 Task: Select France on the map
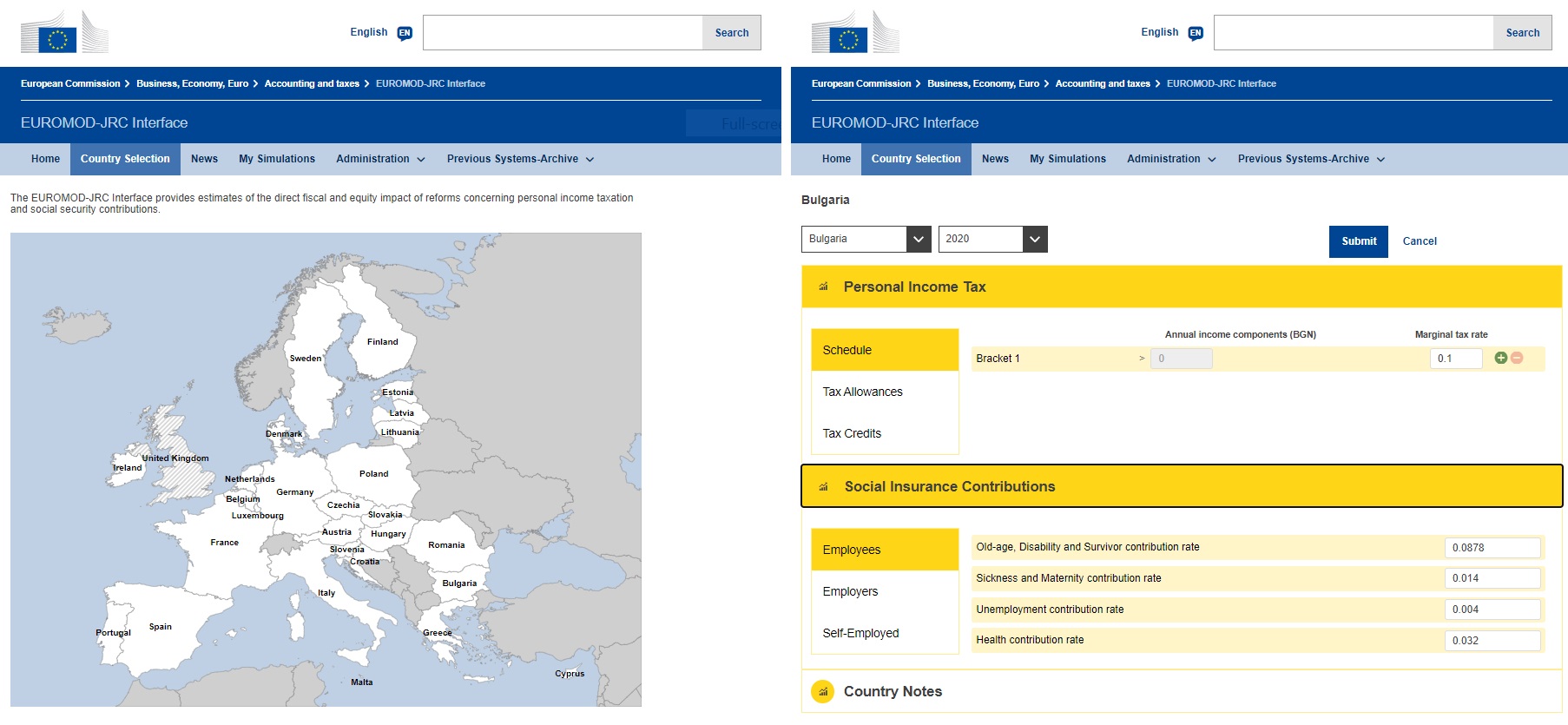(x=224, y=543)
